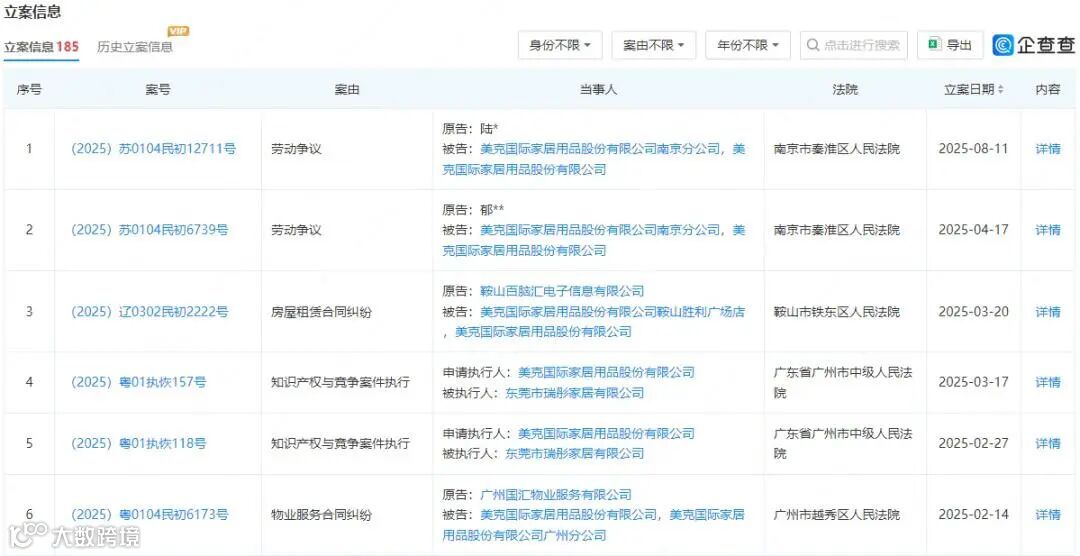Click 广州市越秀区人民法院 cell
Image resolution: width=1080 pixels, height=556 pixels.
click(x=836, y=514)
